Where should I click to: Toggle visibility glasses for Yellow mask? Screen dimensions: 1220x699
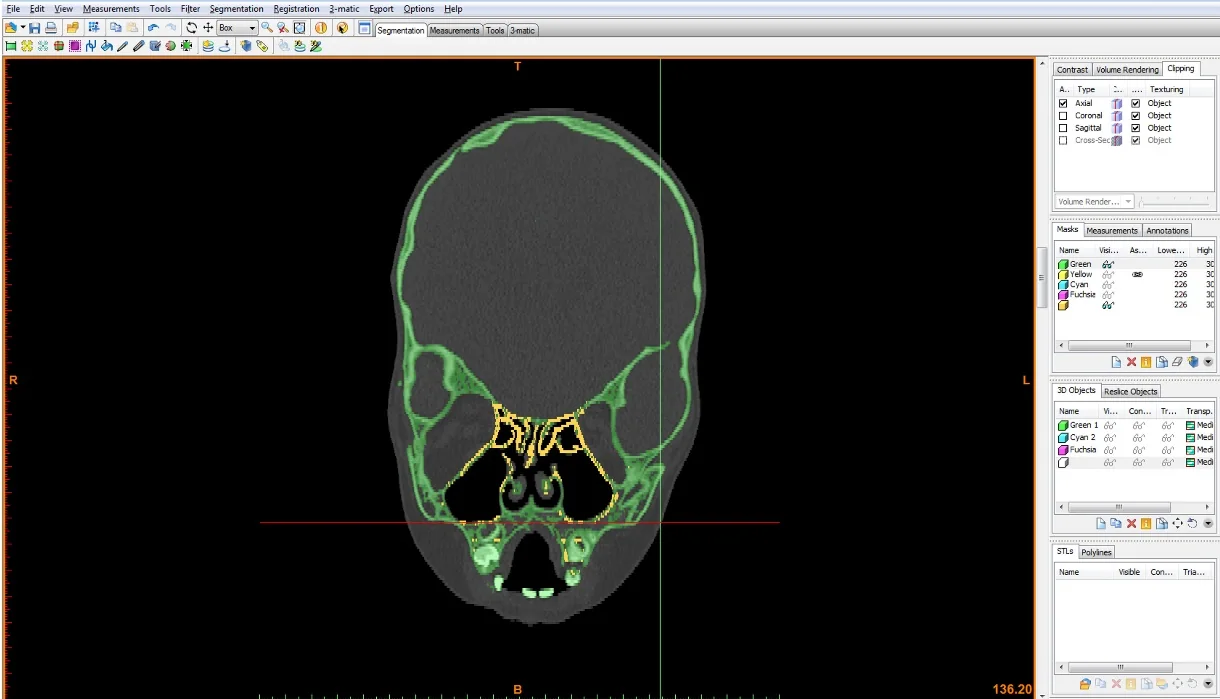(x=1108, y=274)
